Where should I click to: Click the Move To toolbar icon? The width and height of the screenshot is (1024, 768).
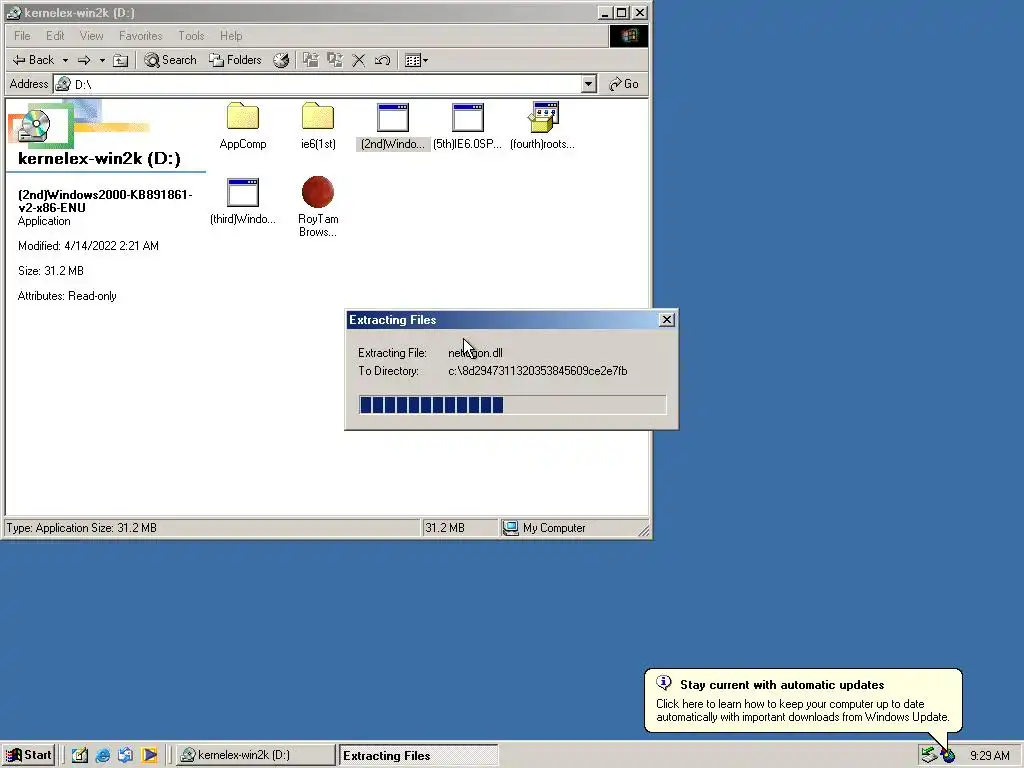[311, 60]
